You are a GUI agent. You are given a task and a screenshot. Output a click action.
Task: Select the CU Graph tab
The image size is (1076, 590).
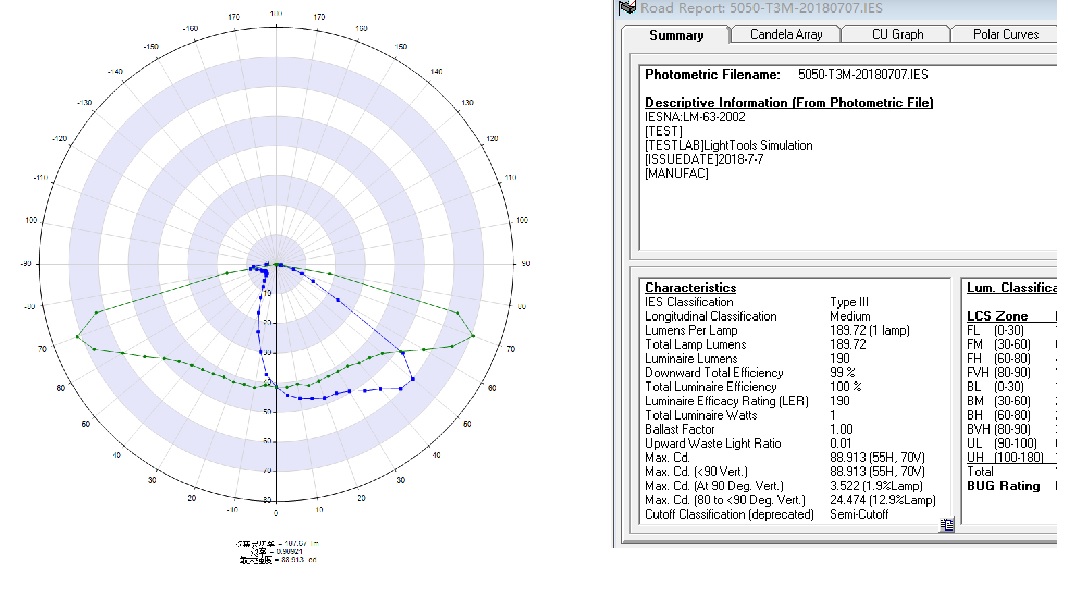tap(895, 35)
